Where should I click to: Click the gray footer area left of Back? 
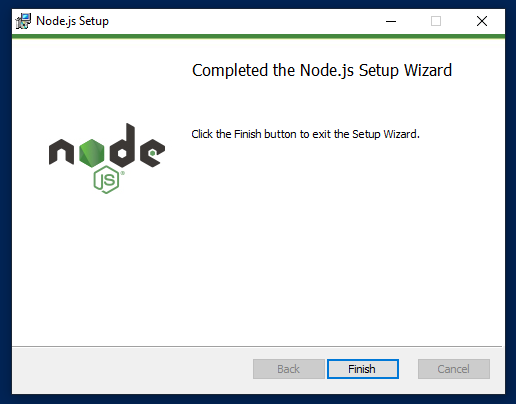[x=132, y=370]
